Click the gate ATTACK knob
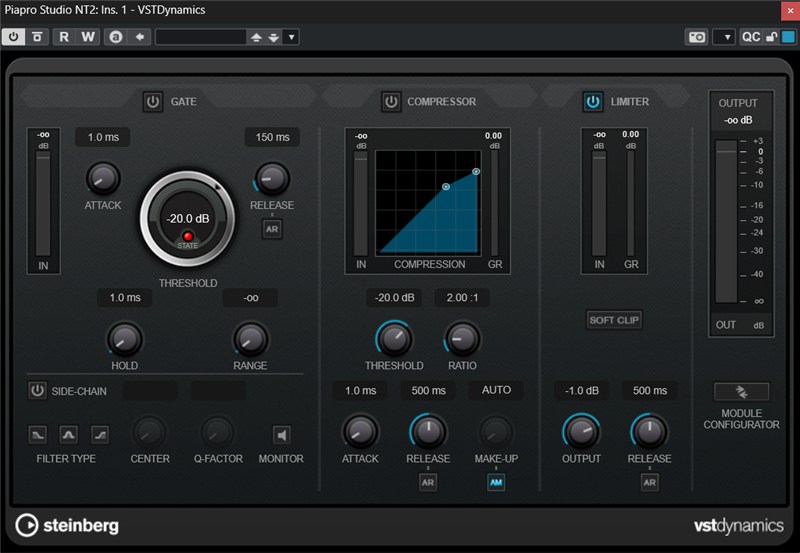 pyautogui.click(x=103, y=178)
